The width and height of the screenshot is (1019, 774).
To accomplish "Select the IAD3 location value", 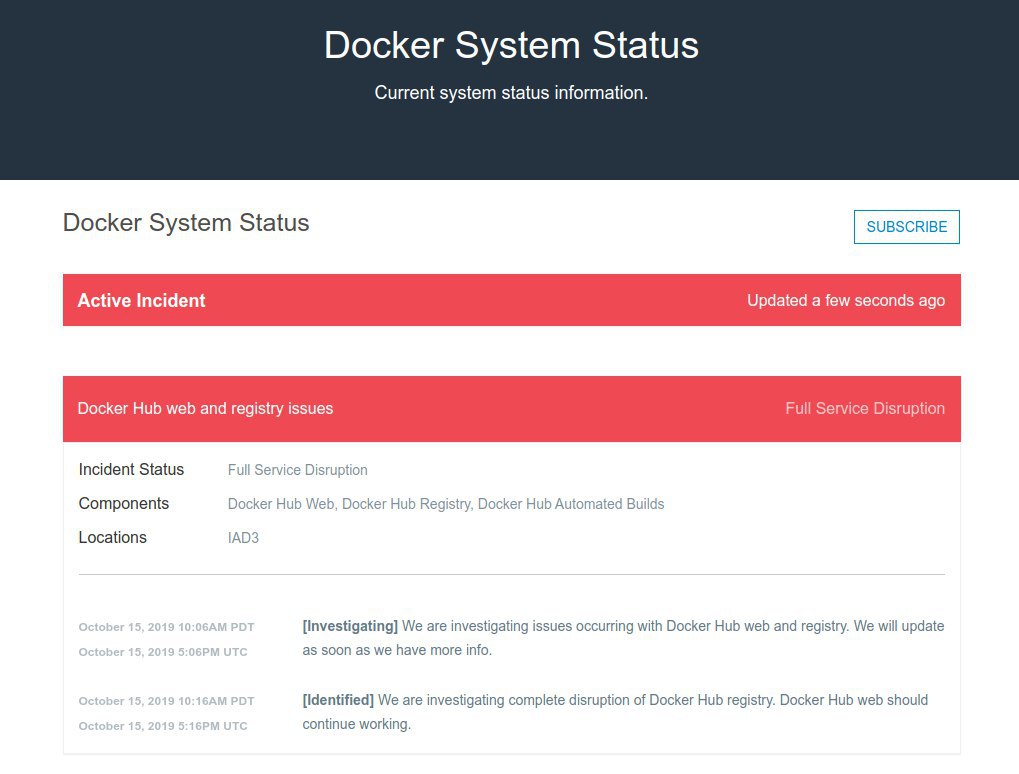I will pos(243,538).
